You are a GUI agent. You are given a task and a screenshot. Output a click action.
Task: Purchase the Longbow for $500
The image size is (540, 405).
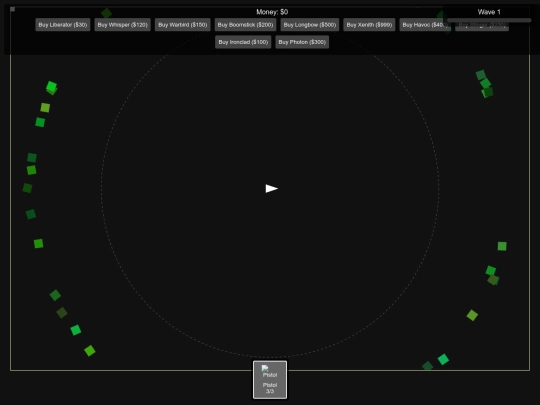(x=310, y=25)
